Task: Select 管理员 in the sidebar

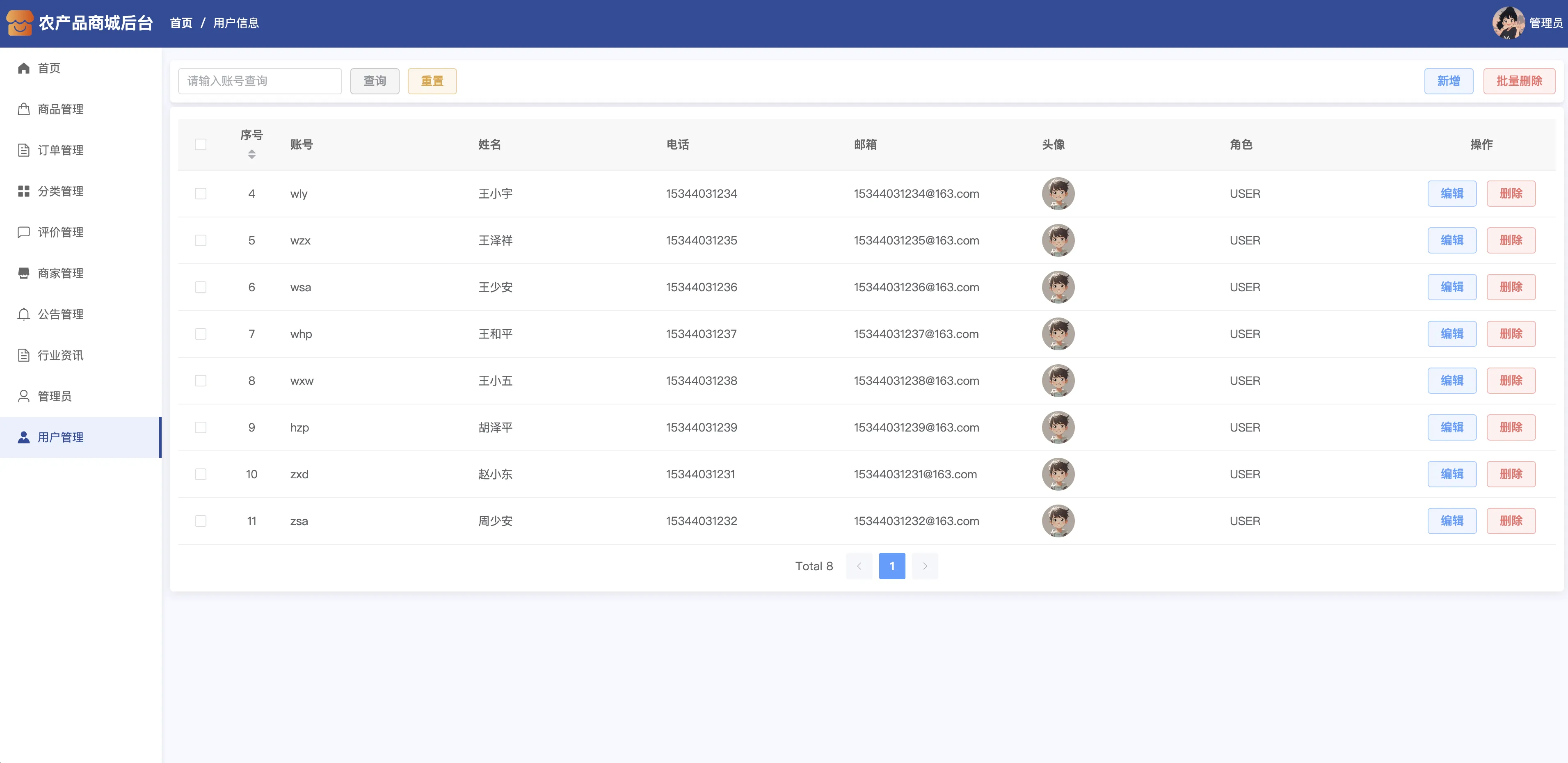Action: tap(54, 397)
